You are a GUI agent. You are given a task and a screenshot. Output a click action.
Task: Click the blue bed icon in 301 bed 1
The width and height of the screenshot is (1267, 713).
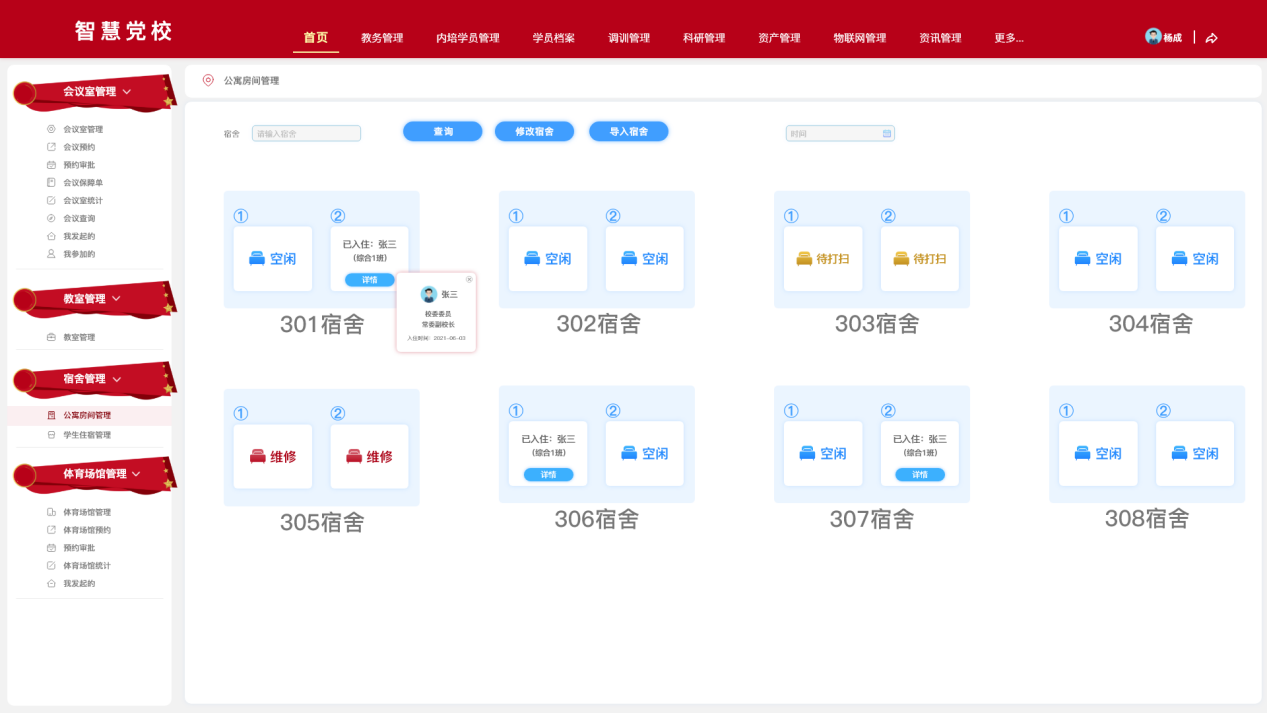point(257,259)
